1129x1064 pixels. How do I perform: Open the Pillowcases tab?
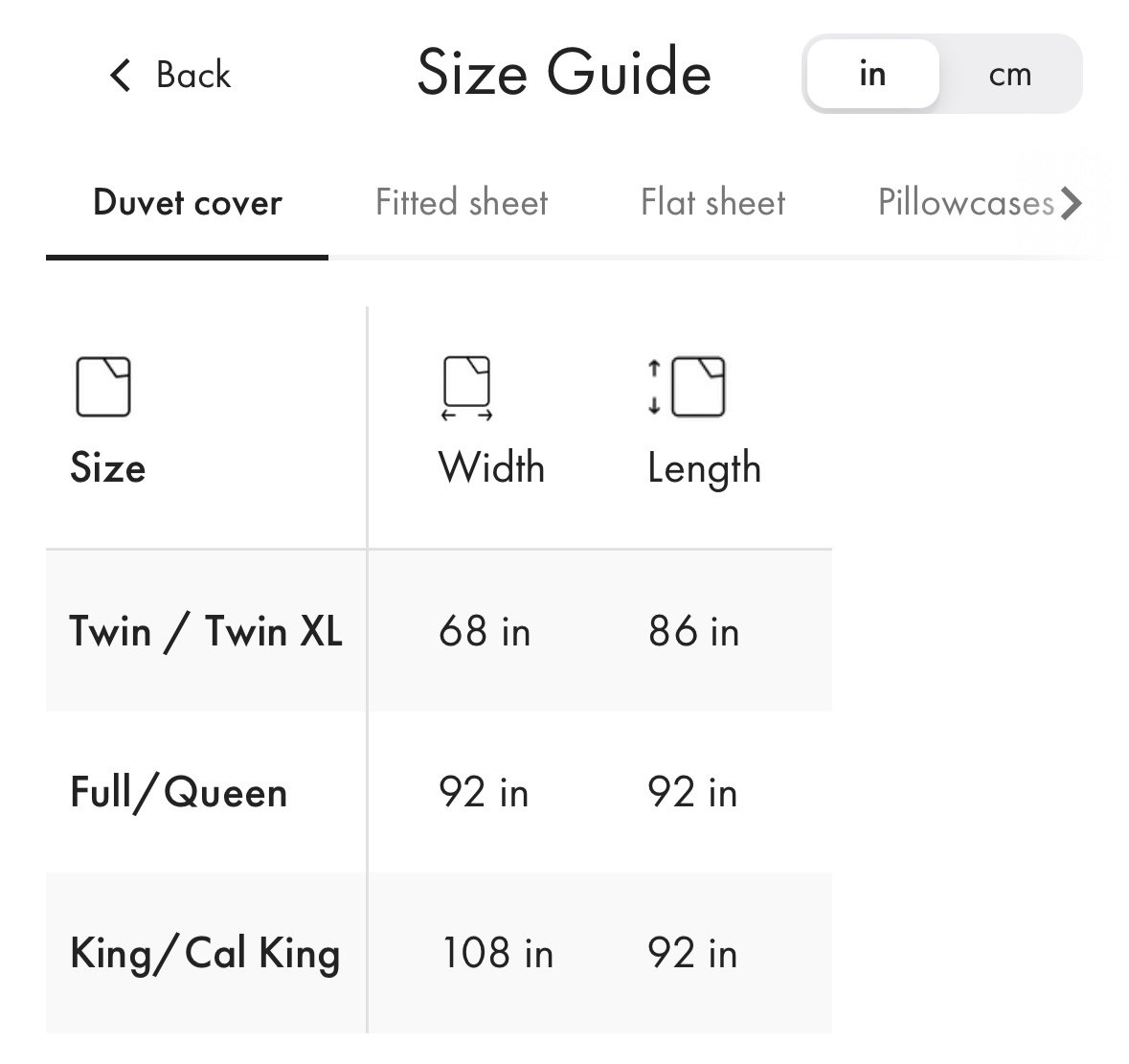tap(966, 202)
